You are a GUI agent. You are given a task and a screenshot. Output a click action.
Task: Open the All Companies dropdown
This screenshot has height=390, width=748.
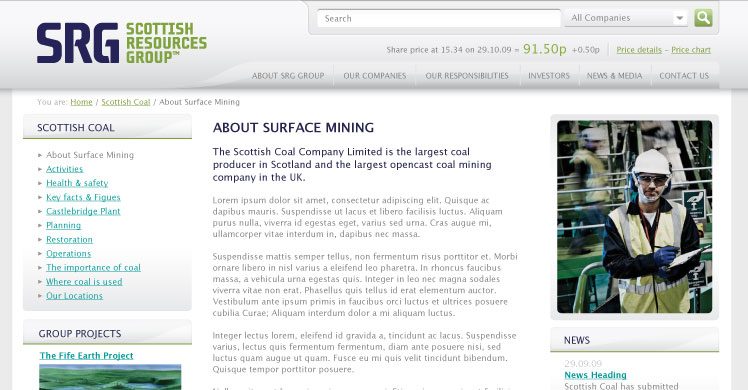coord(626,18)
